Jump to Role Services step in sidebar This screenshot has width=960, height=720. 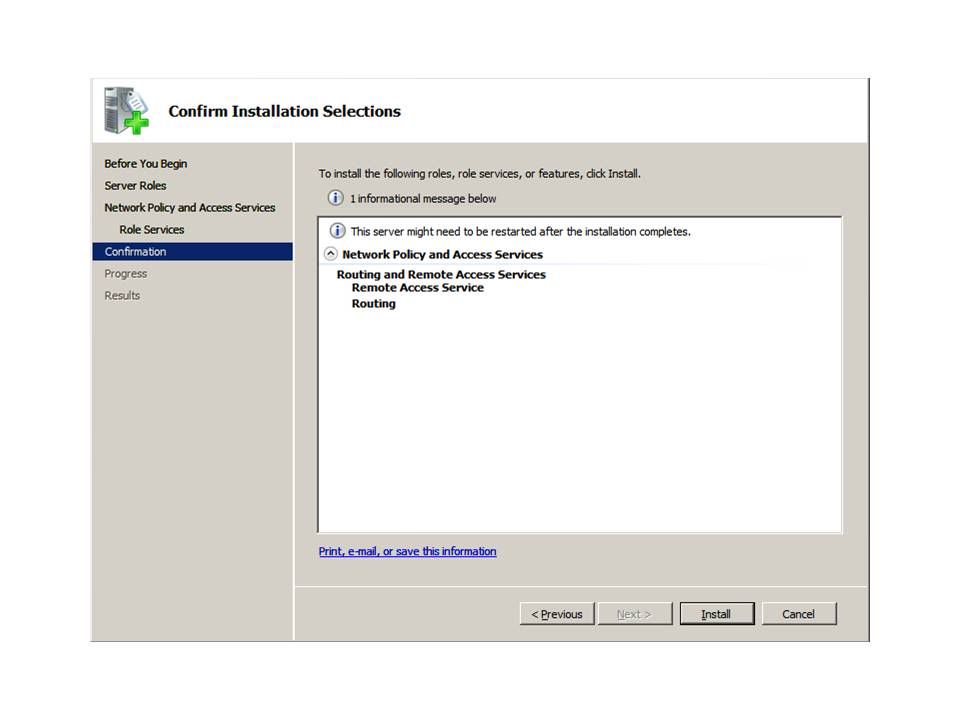[151, 230]
